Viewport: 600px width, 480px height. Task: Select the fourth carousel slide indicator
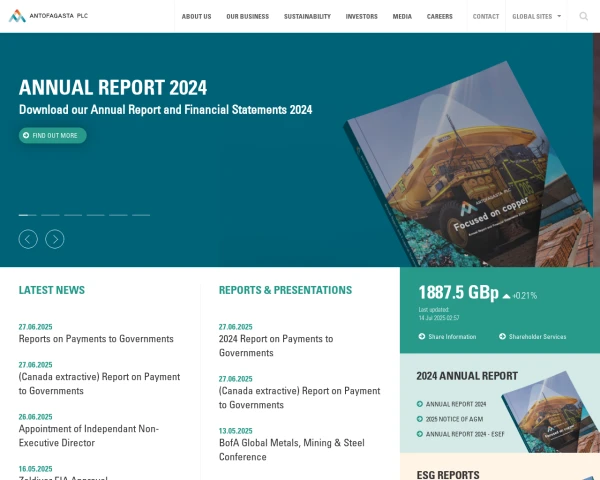click(x=96, y=215)
